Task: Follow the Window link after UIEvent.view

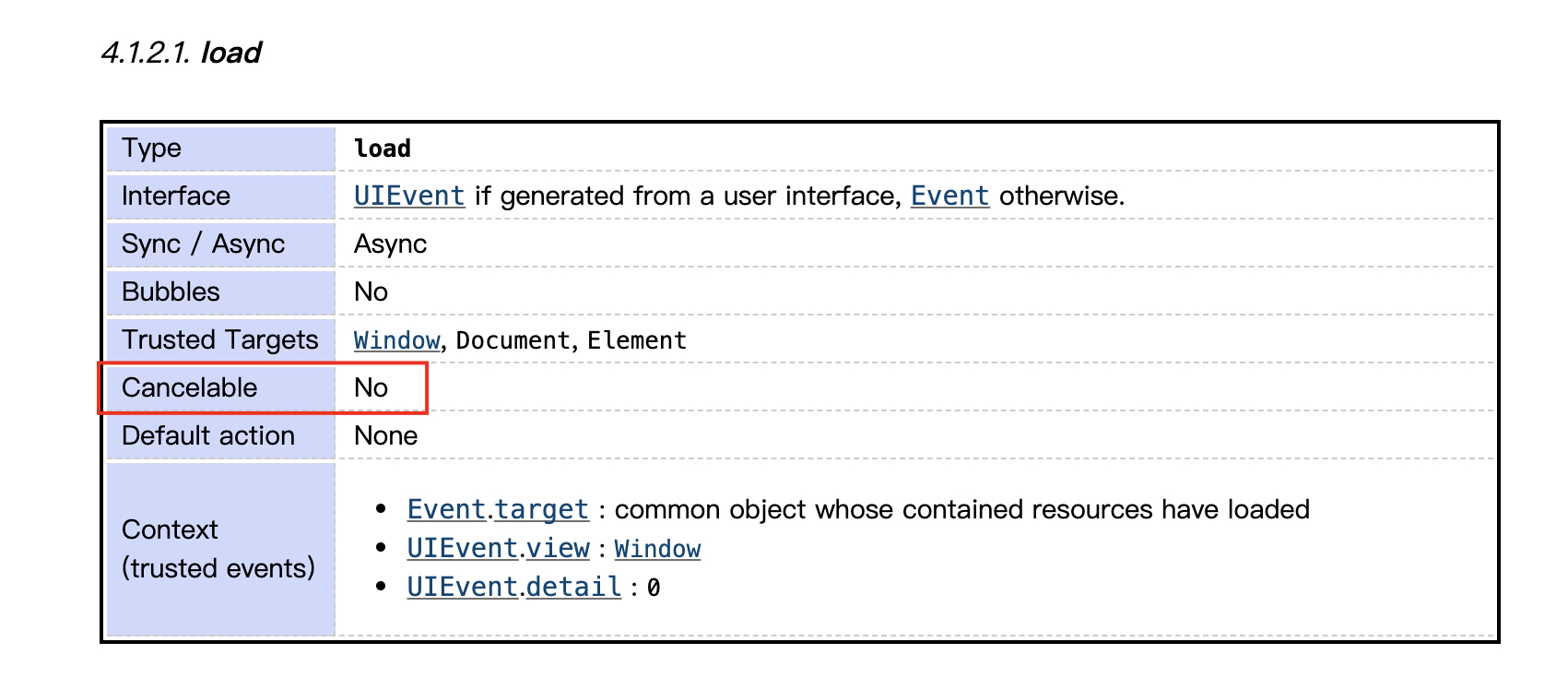Action: [x=657, y=549]
